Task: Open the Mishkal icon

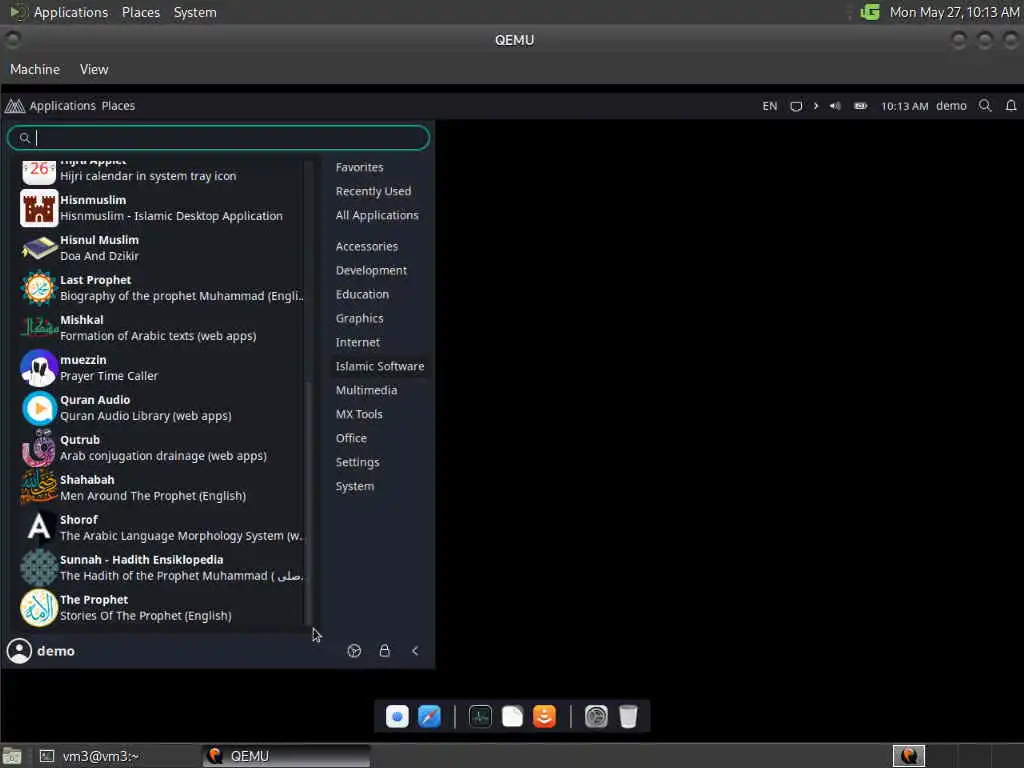Action: (x=39, y=328)
